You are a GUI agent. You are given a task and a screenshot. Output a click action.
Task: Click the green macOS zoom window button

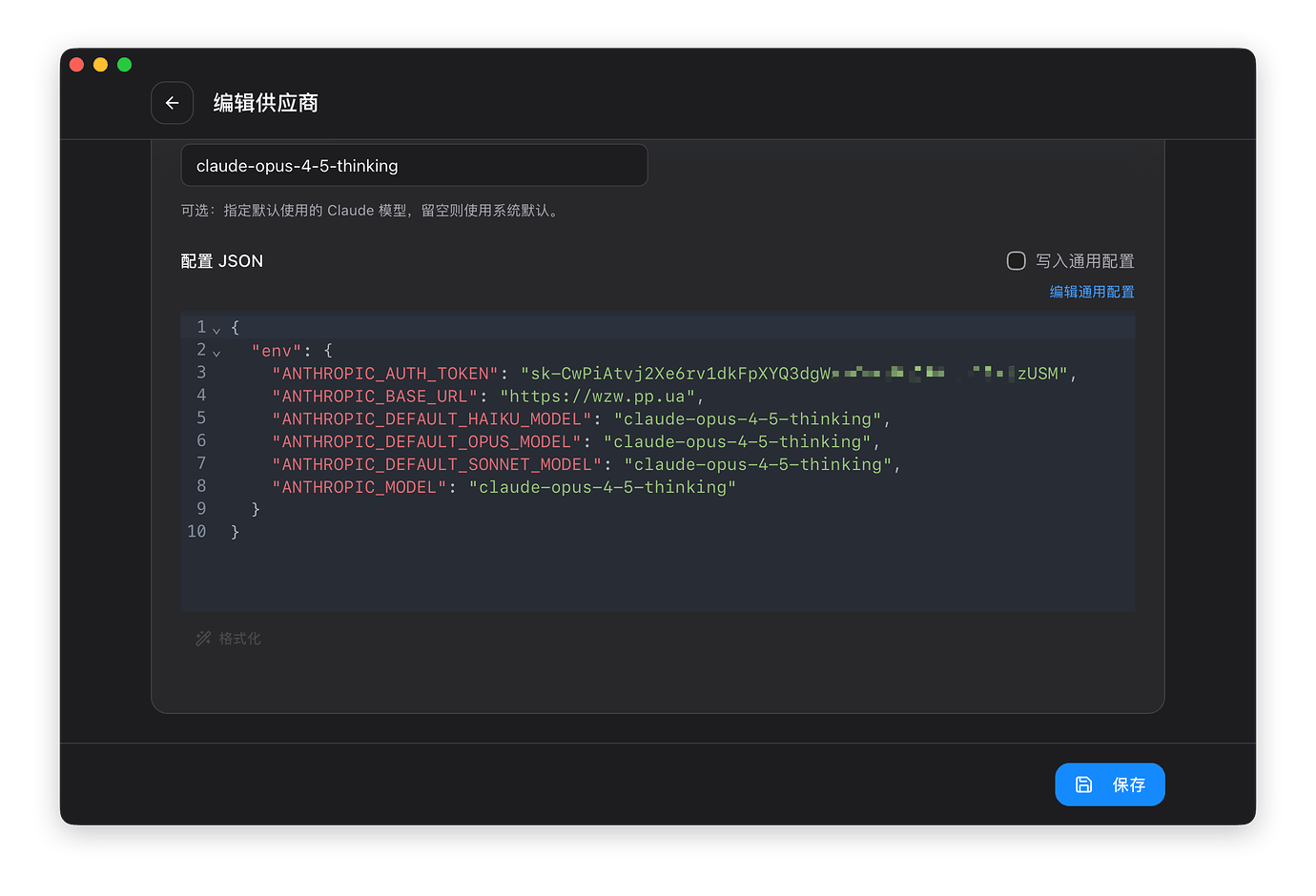[124, 65]
